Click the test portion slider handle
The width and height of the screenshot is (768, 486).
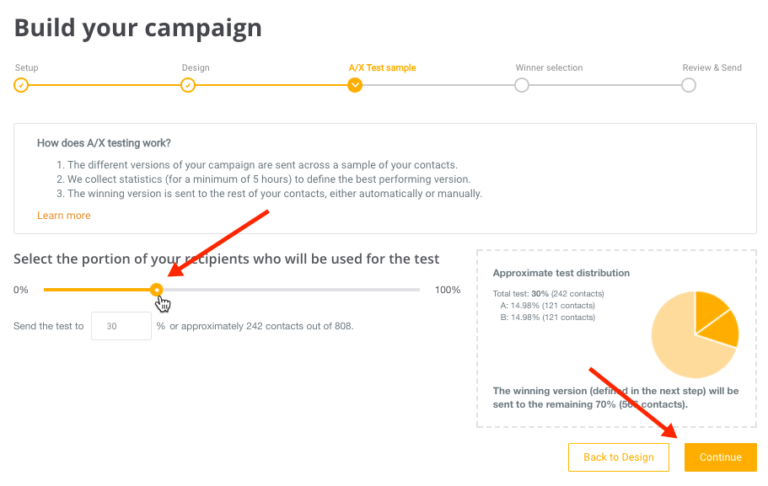click(157, 290)
